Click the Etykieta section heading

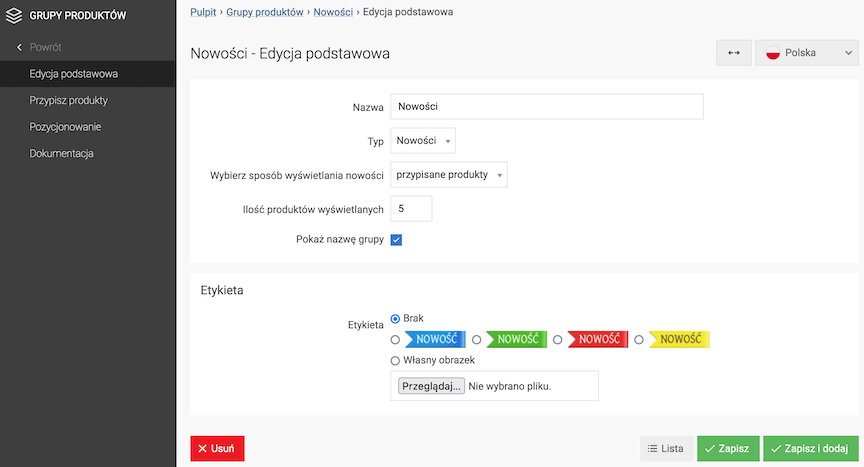click(222, 290)
